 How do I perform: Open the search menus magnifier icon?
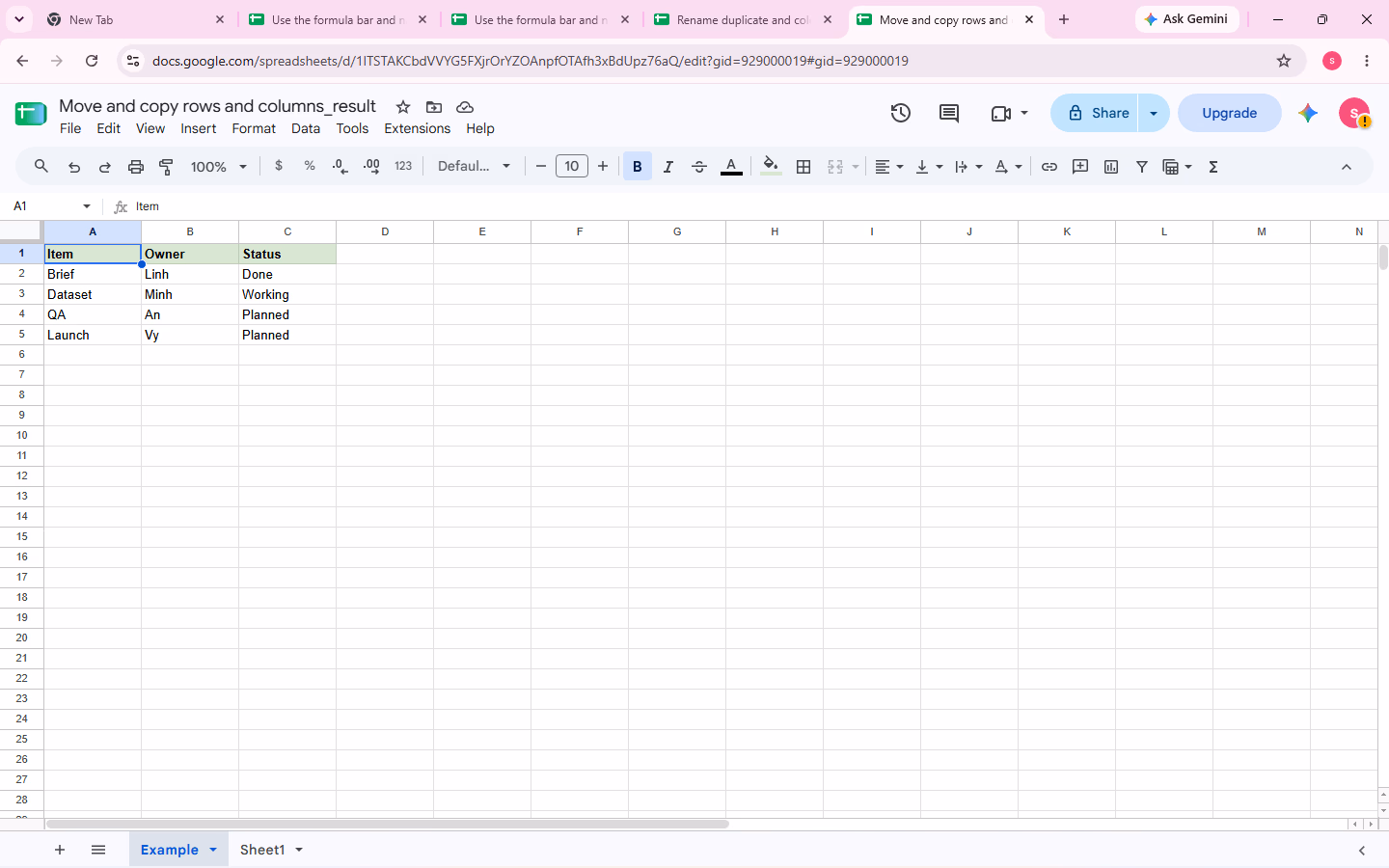click(41, 167)
